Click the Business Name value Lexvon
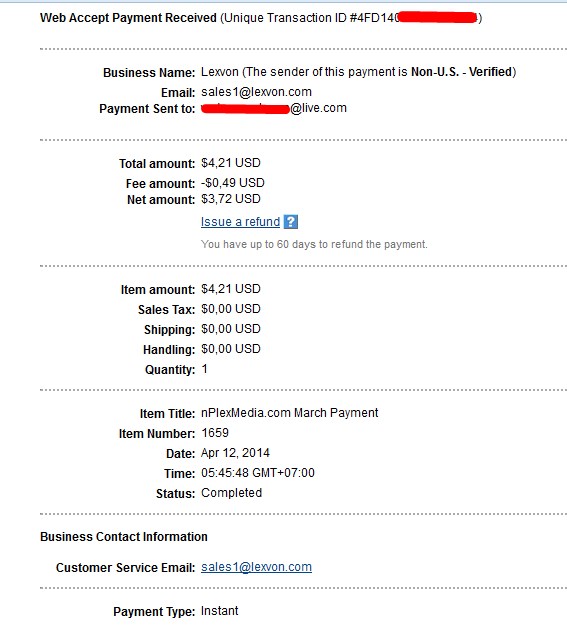The height and width of the screenshot is (627, 567). [220, 72]
